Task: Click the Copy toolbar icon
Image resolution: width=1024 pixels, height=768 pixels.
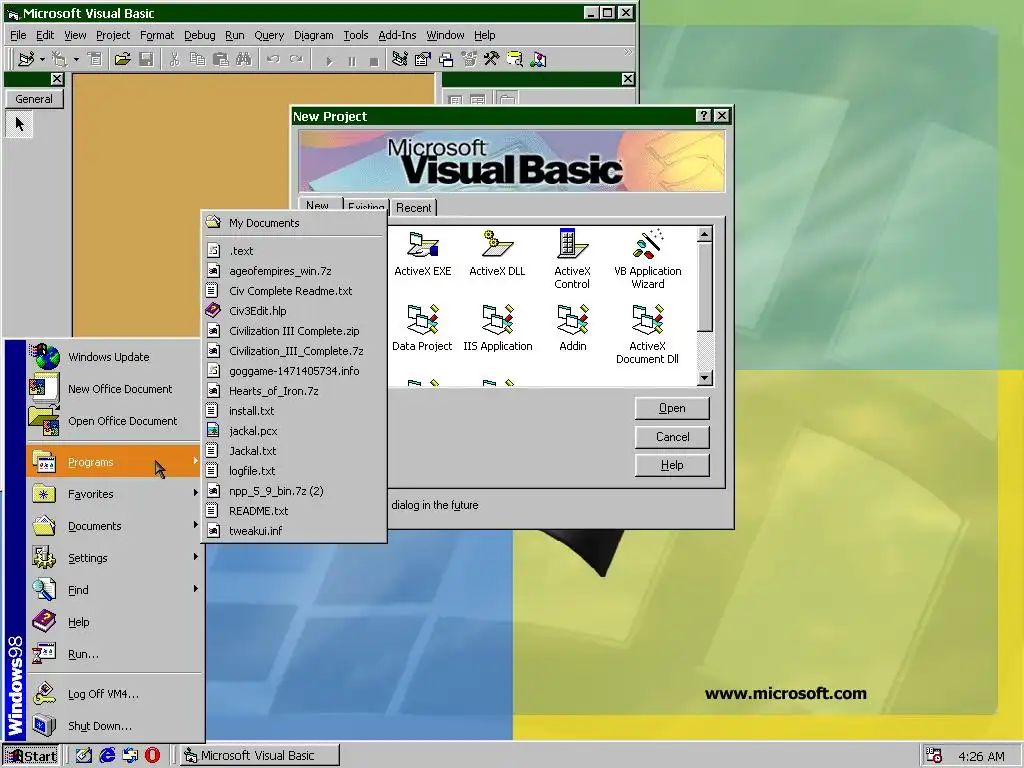Action: tap(197, 59)
